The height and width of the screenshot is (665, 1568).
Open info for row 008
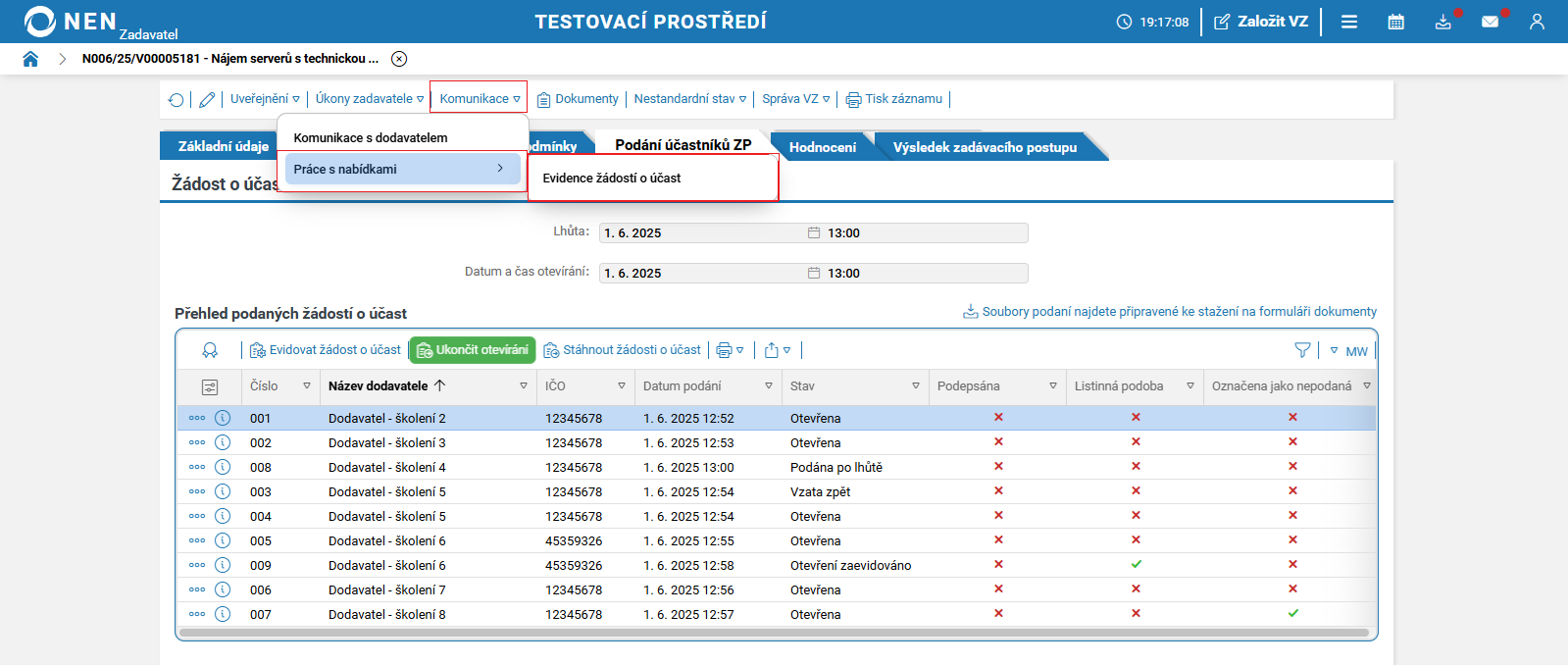coord(223,467)
